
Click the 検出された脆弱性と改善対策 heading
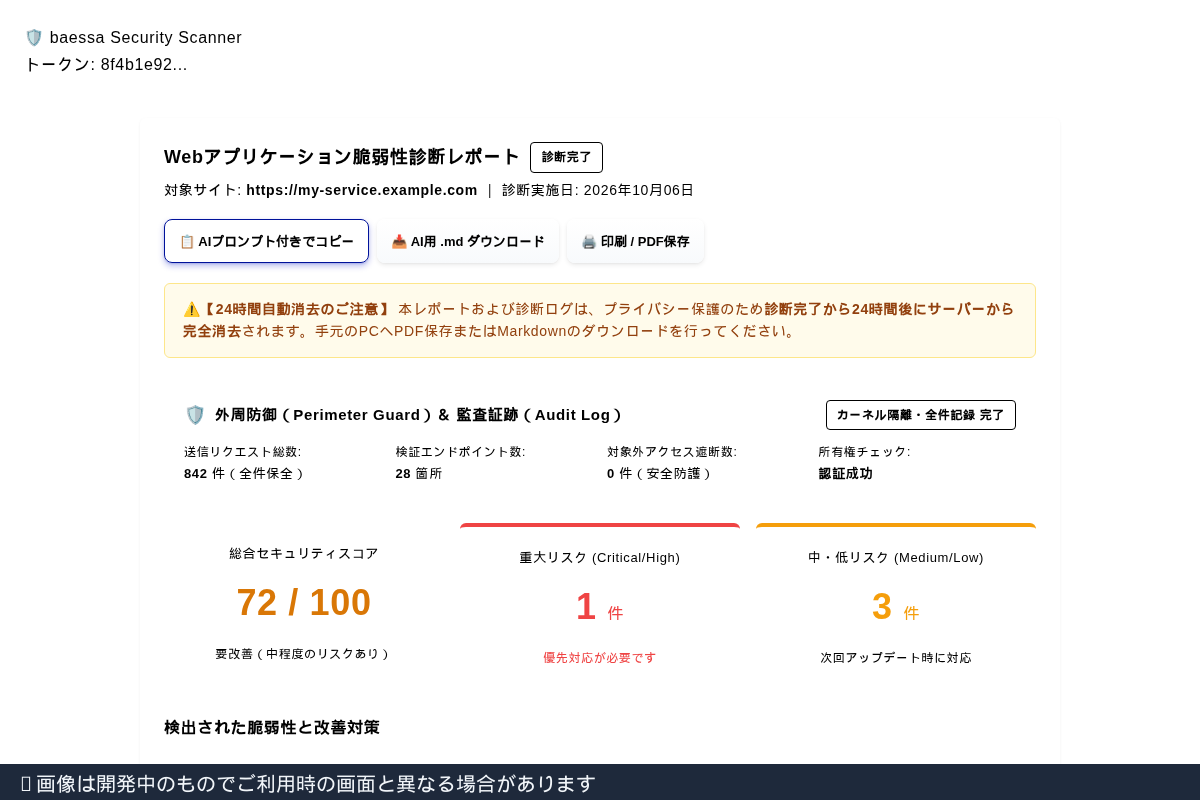272,728
